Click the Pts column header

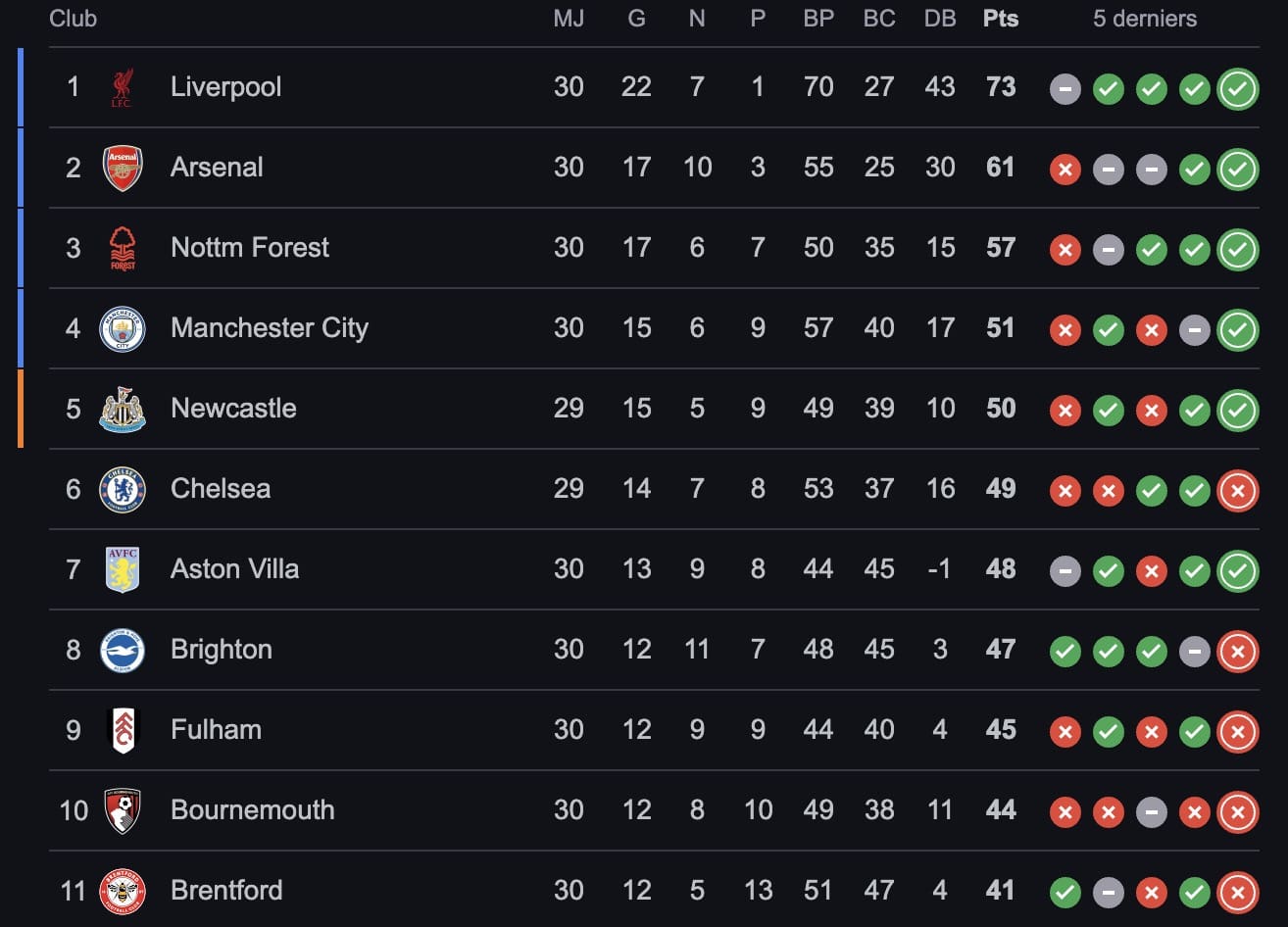point(1000,19)
